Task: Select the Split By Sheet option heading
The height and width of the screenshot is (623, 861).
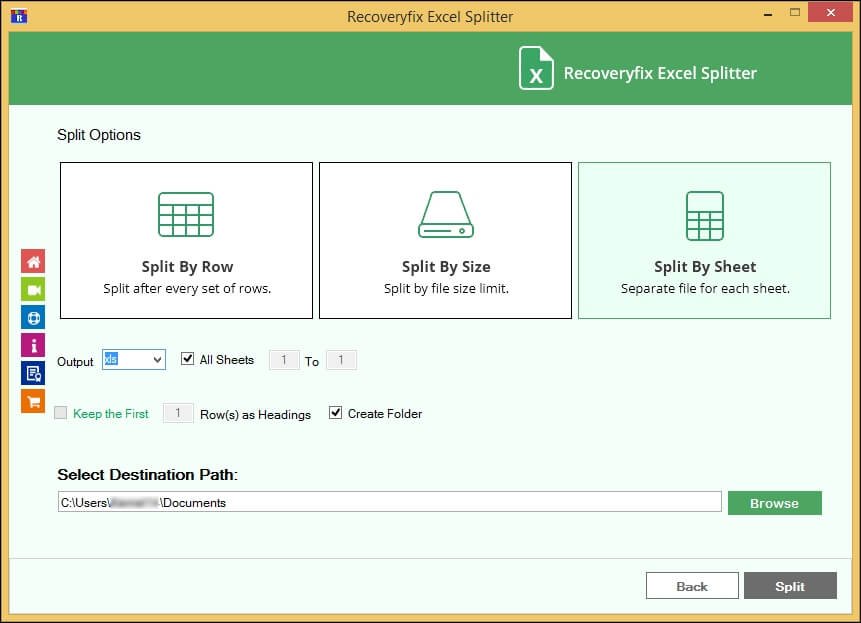Action: click(x=705, y=267)
